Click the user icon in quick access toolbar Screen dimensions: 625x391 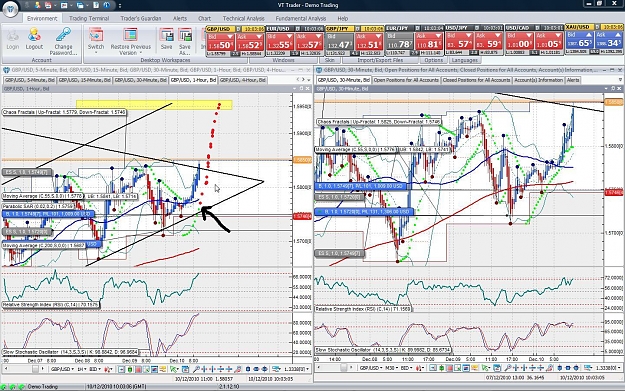pyautogui.click(x=37, y=5)
